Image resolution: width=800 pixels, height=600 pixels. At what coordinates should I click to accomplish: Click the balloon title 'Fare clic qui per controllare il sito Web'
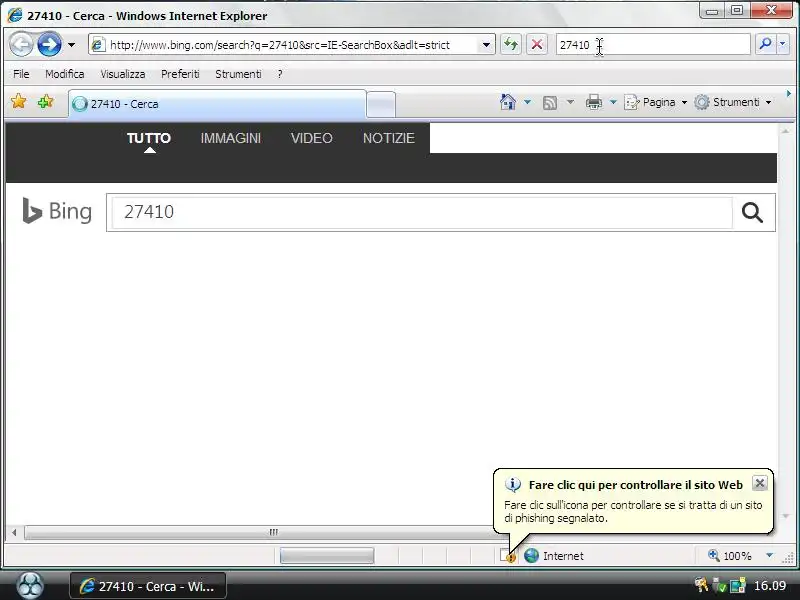click(636, 485)
